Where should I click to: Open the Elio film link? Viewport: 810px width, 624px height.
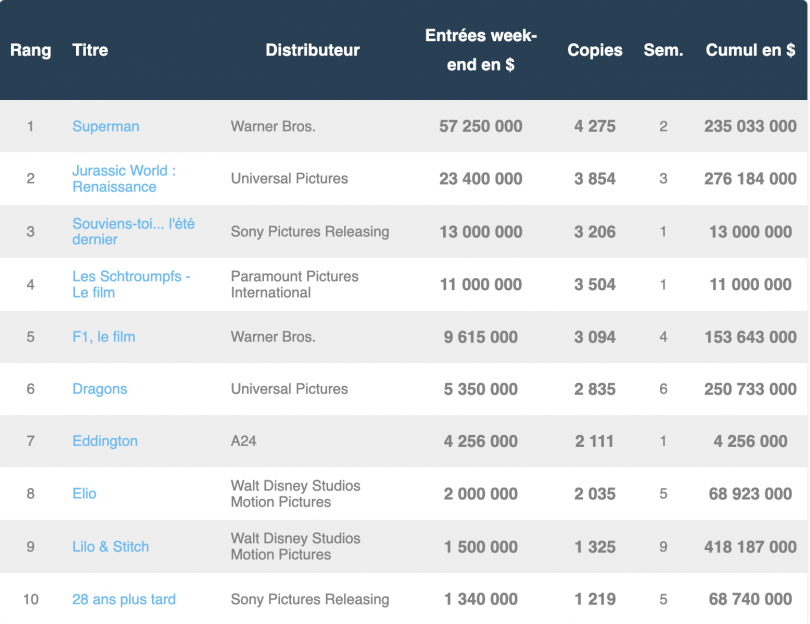(x=84, y=493)
